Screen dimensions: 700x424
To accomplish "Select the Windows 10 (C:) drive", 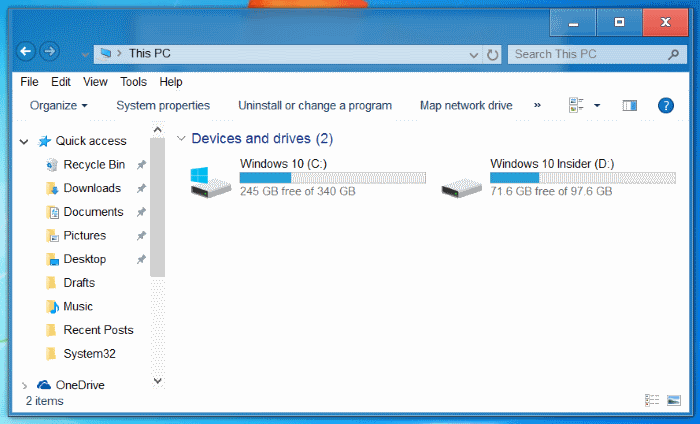I will 308,178.
